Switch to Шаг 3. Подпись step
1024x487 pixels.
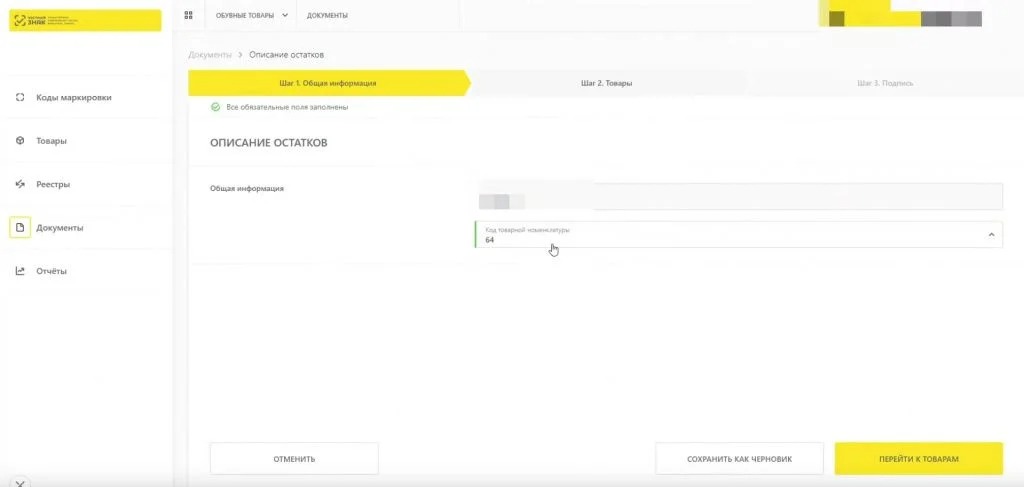coord(885,83)
